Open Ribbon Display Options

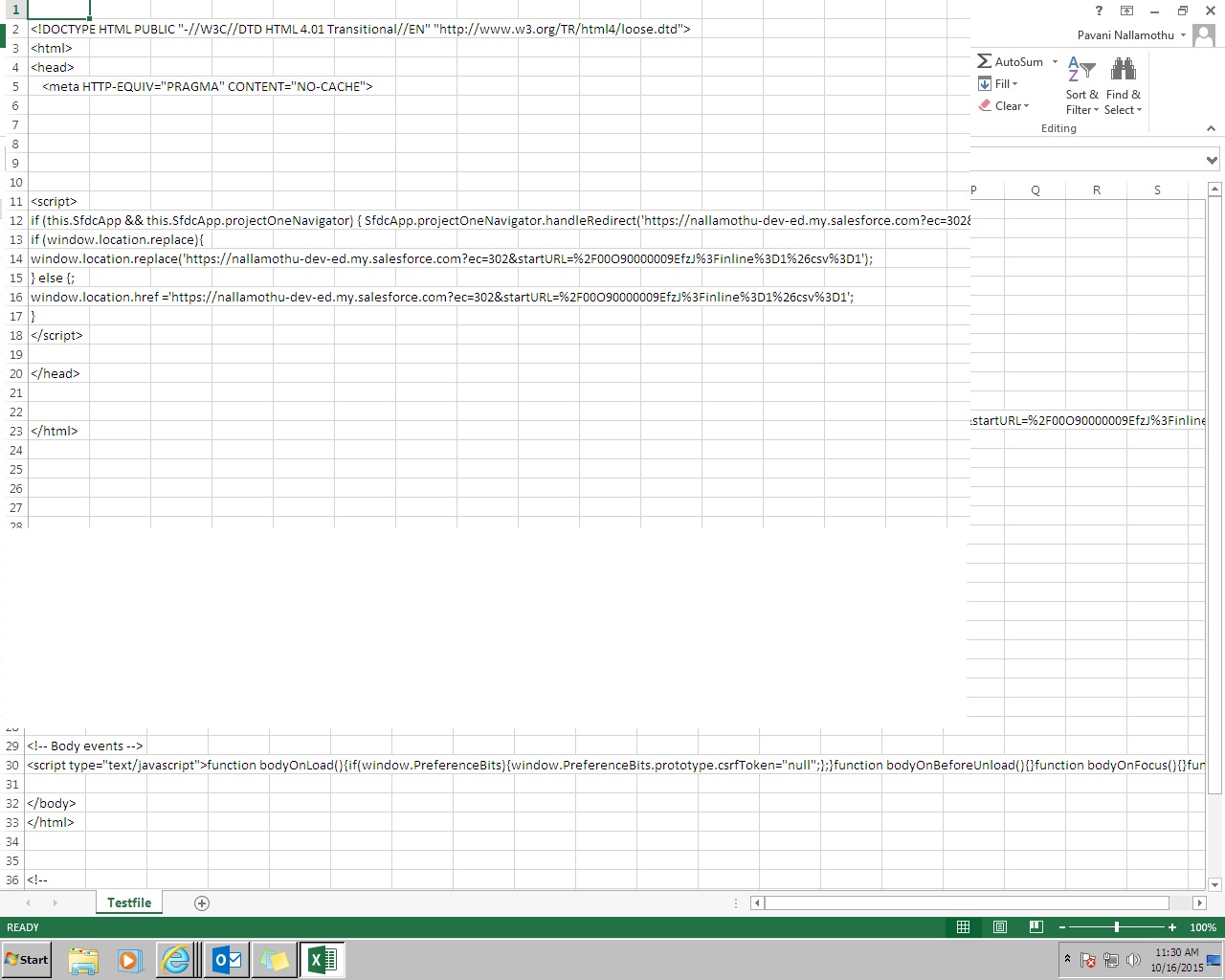tap(1126, 11)
